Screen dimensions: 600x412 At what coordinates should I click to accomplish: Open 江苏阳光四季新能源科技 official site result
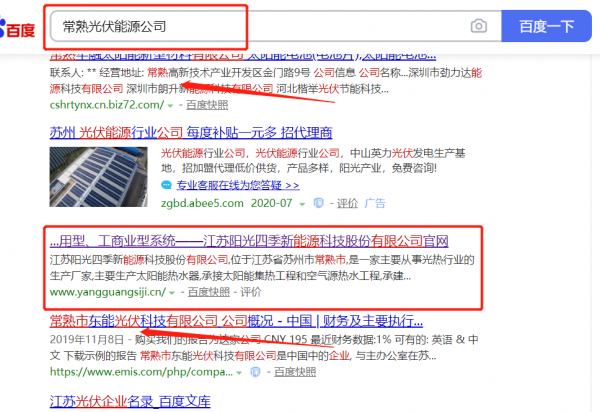click(x=249, y=241)
